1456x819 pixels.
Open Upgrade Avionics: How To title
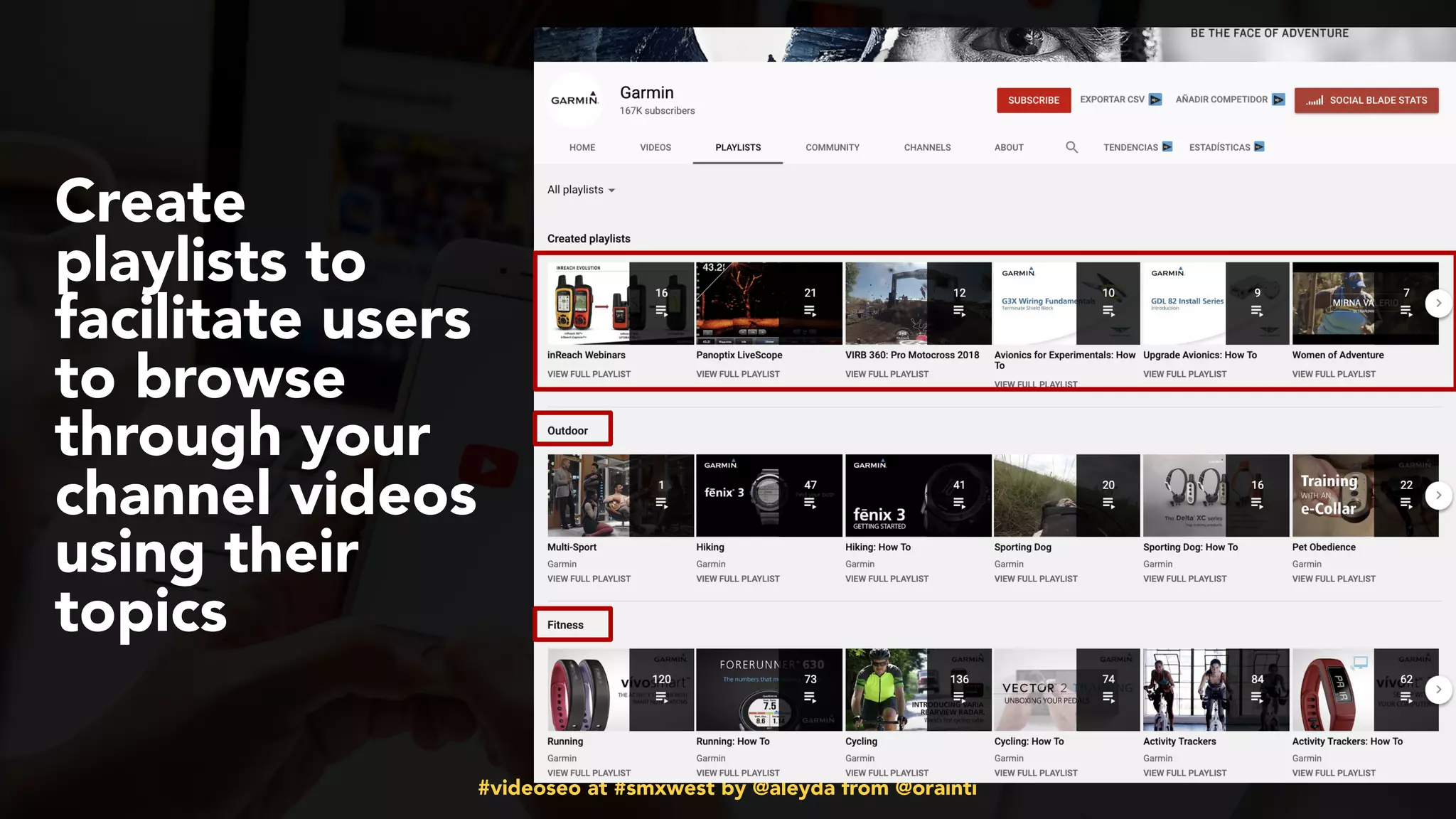click(1200, 355)
